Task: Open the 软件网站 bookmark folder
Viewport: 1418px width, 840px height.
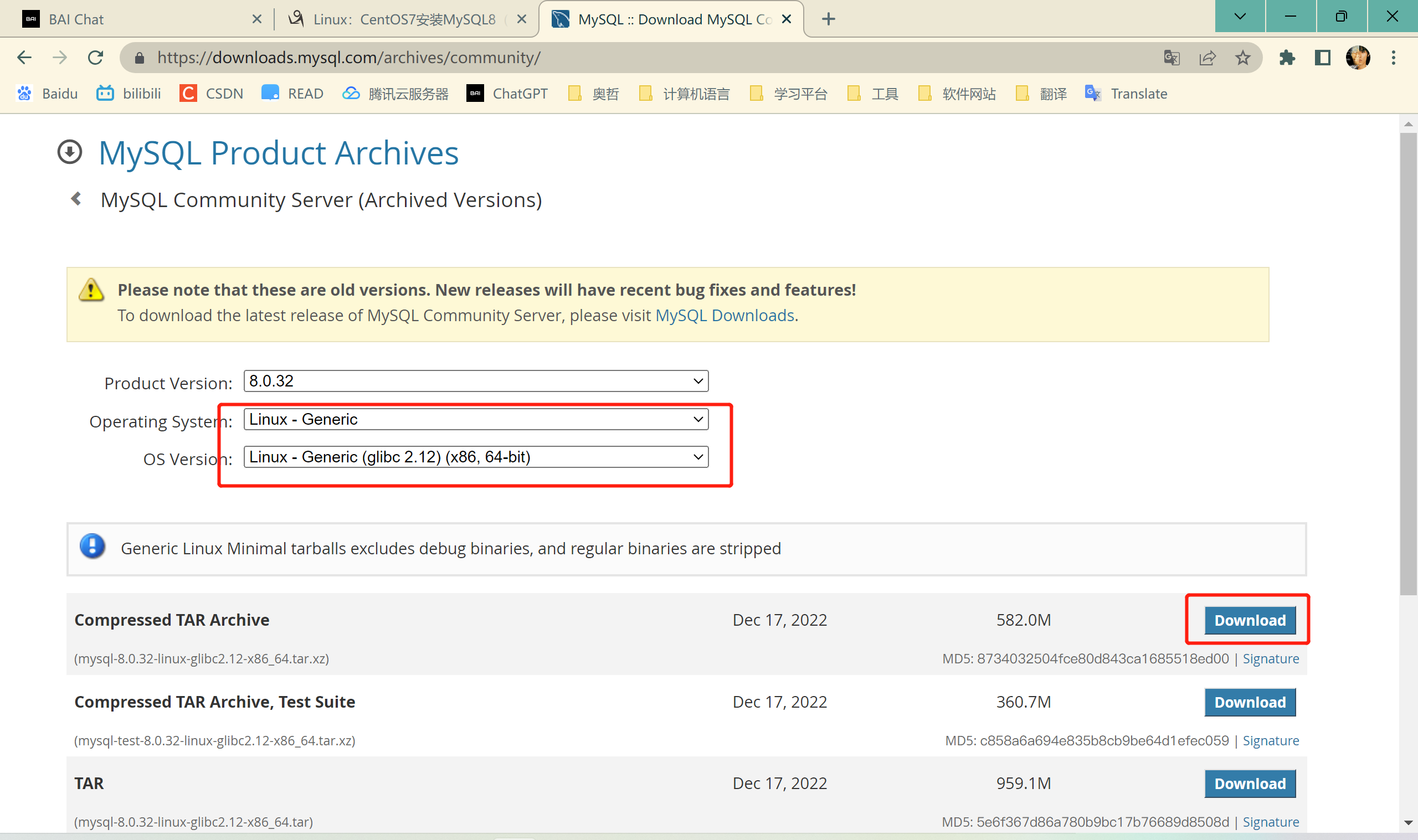Action: point(957,94)
